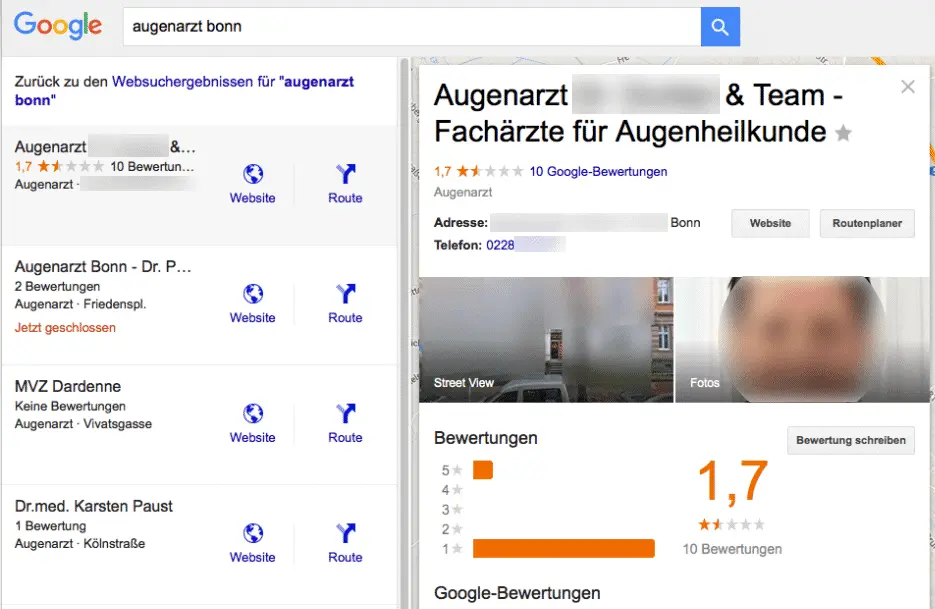Viewport: 935px width, 609px height.
Task: Click the '10 Bewertungen' text below stars
Action: (x=732, y=549)
